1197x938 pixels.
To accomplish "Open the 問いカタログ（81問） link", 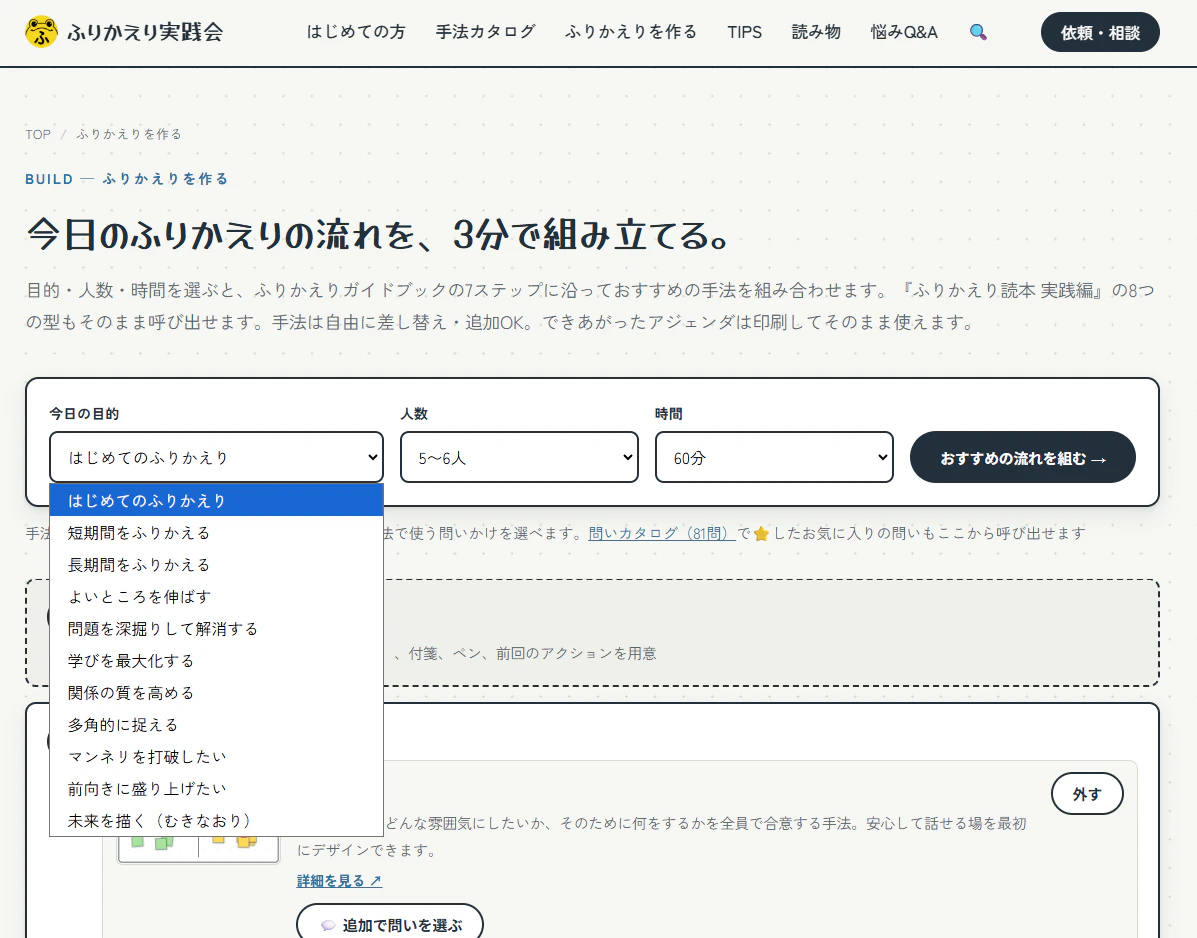I will pos(662,533).
